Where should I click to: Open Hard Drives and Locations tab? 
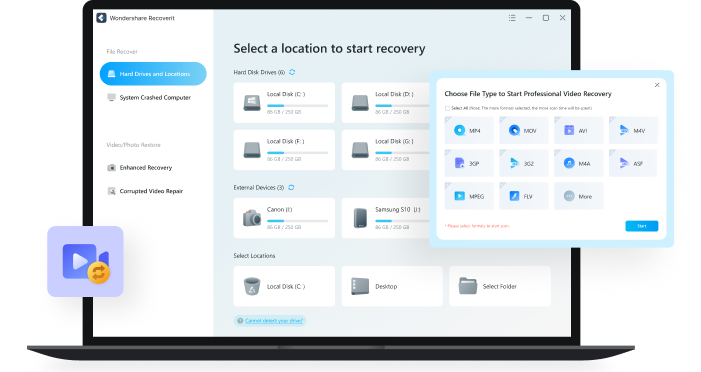153,74
